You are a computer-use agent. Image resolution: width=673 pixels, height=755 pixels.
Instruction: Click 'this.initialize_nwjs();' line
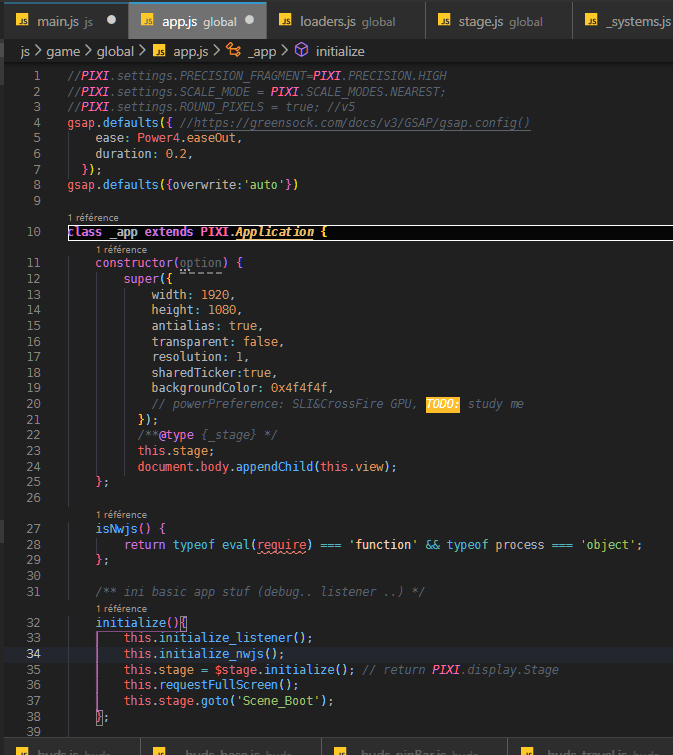[x=204, y=654]
